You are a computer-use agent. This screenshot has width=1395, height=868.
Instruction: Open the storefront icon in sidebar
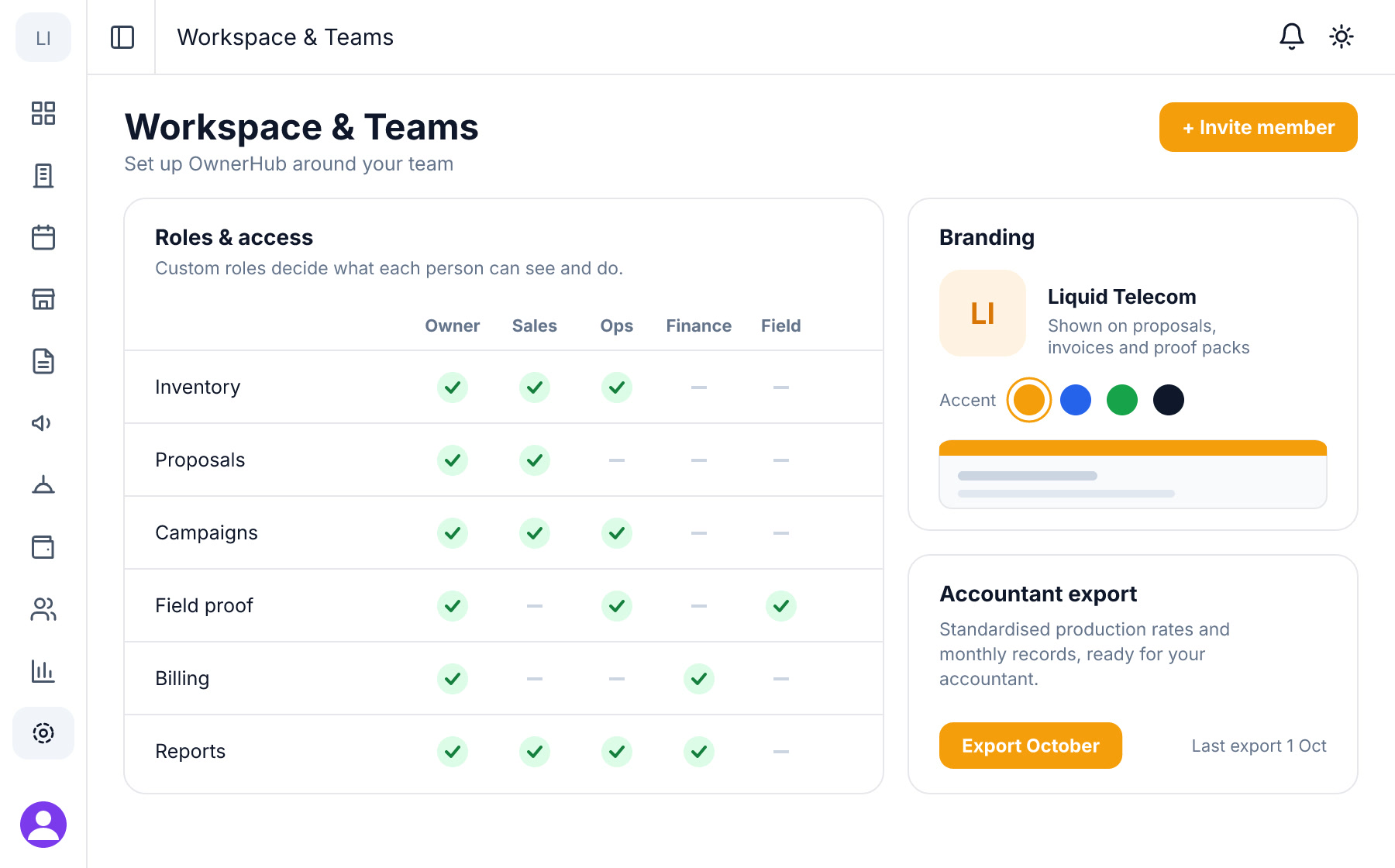(x=43, y=299)
